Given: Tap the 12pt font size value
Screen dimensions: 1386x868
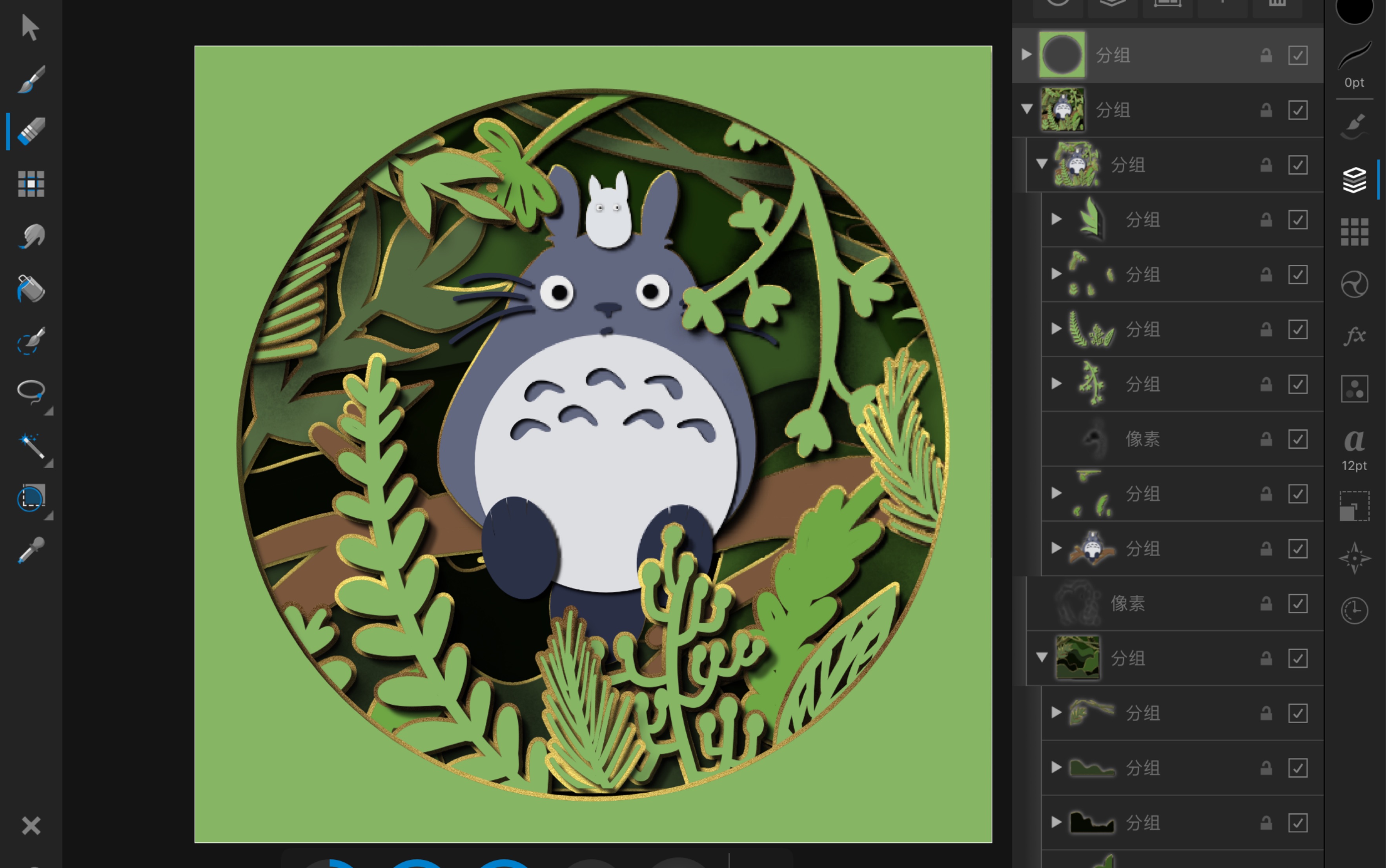Looking at the screenshot, I should tap(1355, 466).
